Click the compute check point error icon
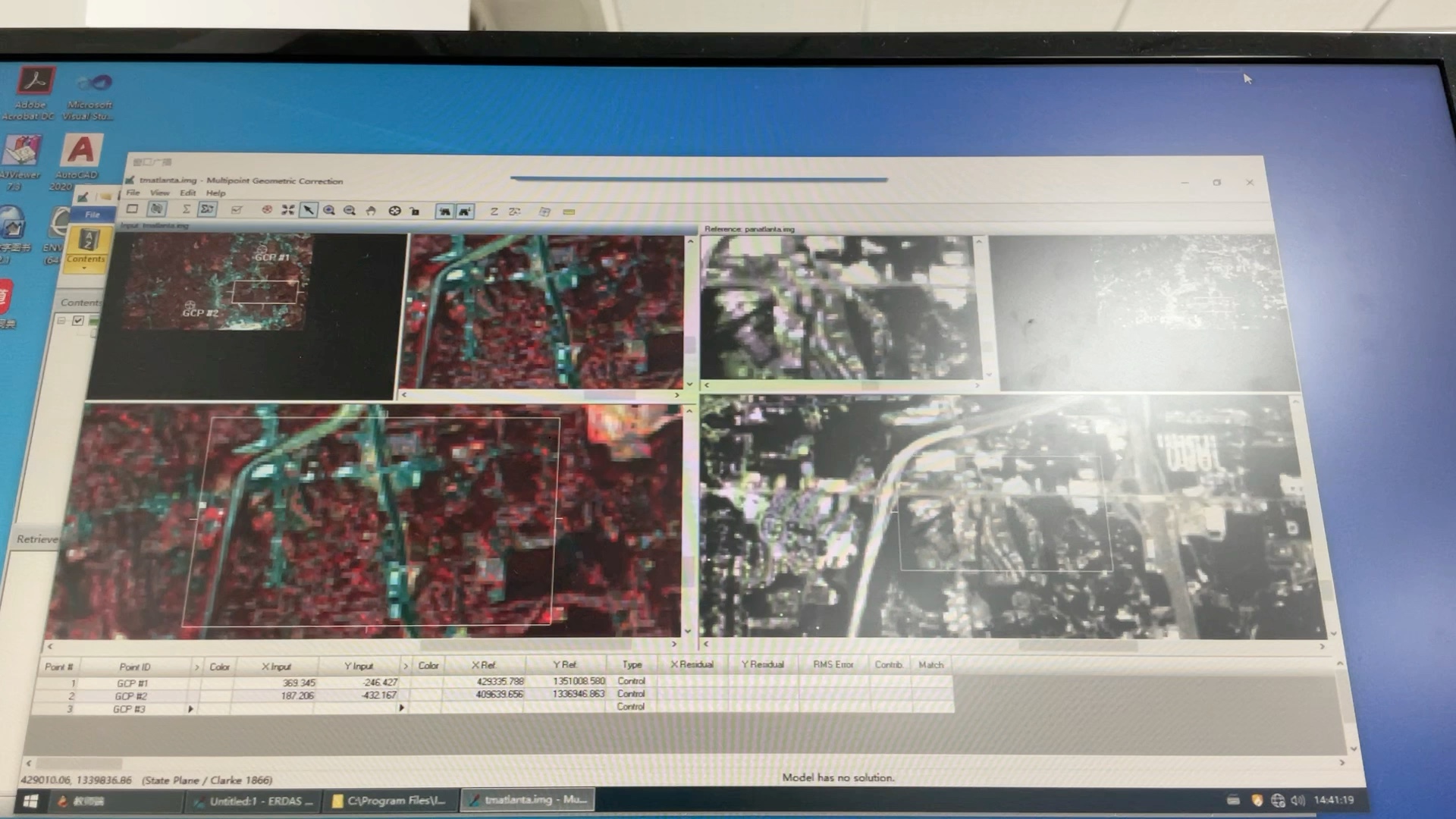Viewport: 1456px width, 819px height. pyautogui.click(x=236, y=210)
